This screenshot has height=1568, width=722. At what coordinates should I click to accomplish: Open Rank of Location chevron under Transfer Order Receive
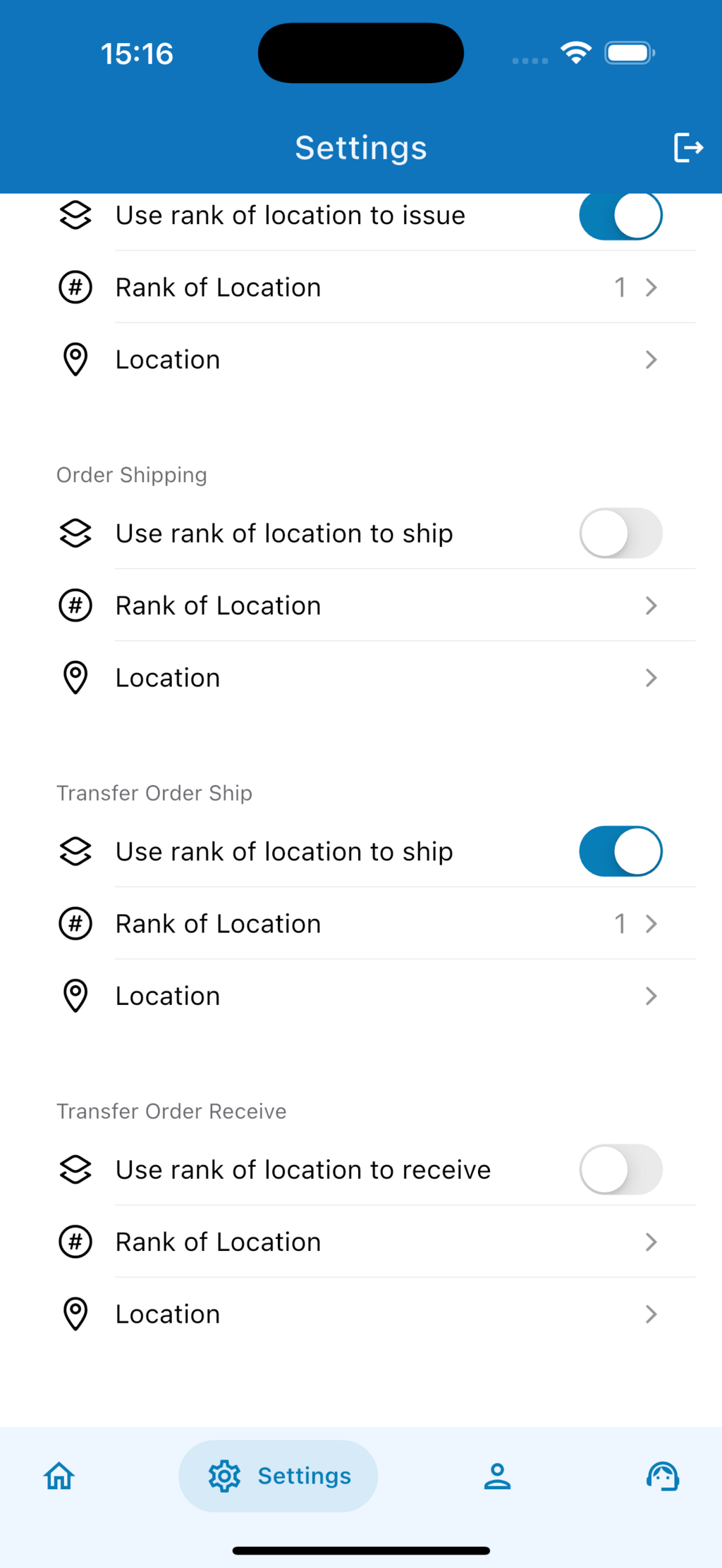point(651,1242)
